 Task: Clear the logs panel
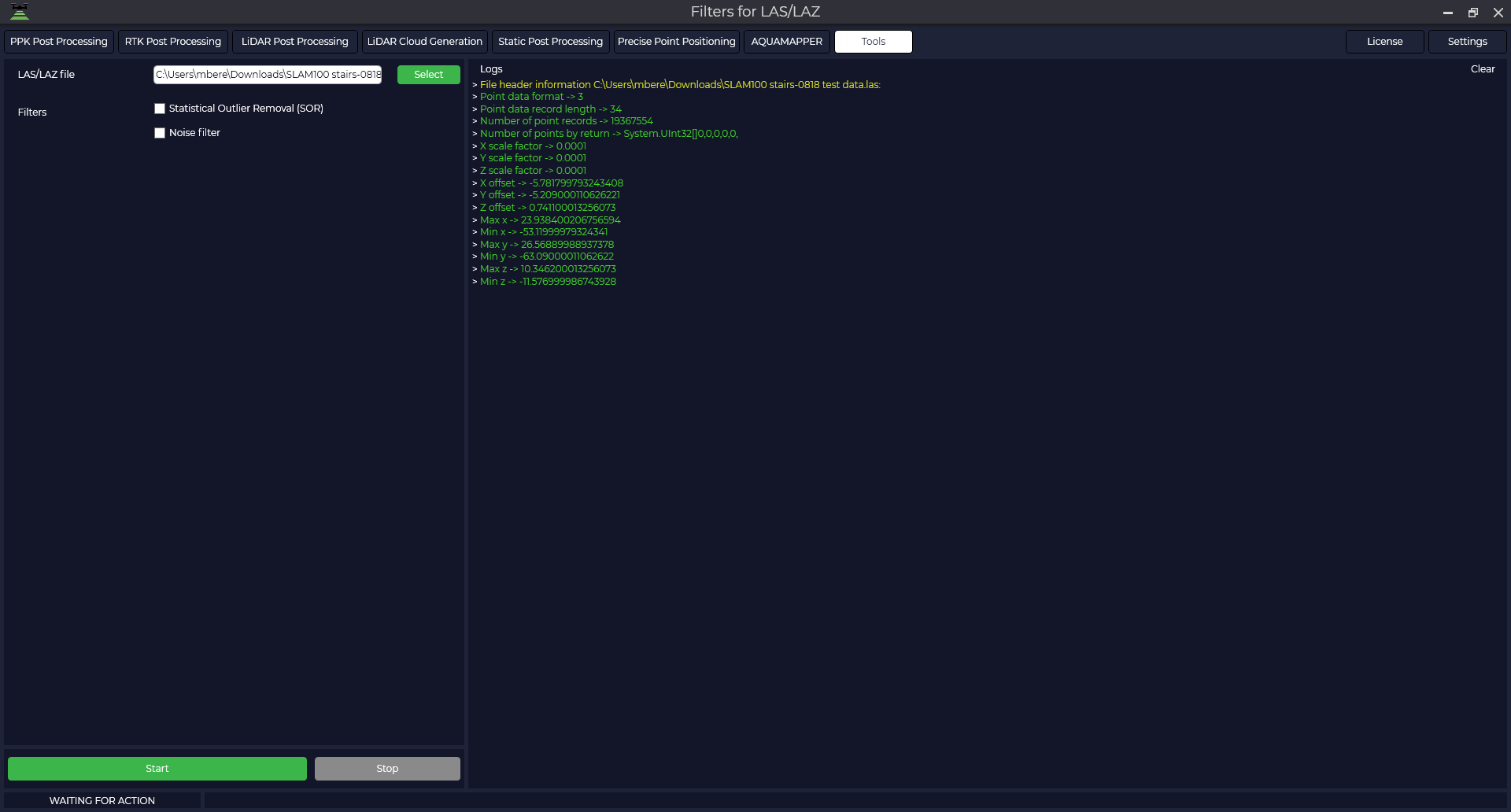(1483, 69)
